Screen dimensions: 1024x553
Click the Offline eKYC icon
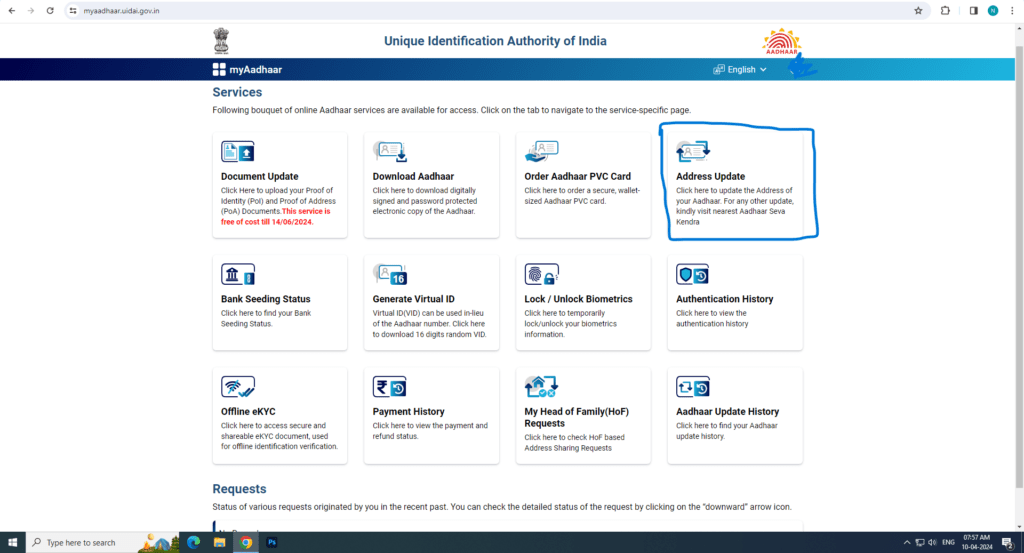tap(238, 387)
